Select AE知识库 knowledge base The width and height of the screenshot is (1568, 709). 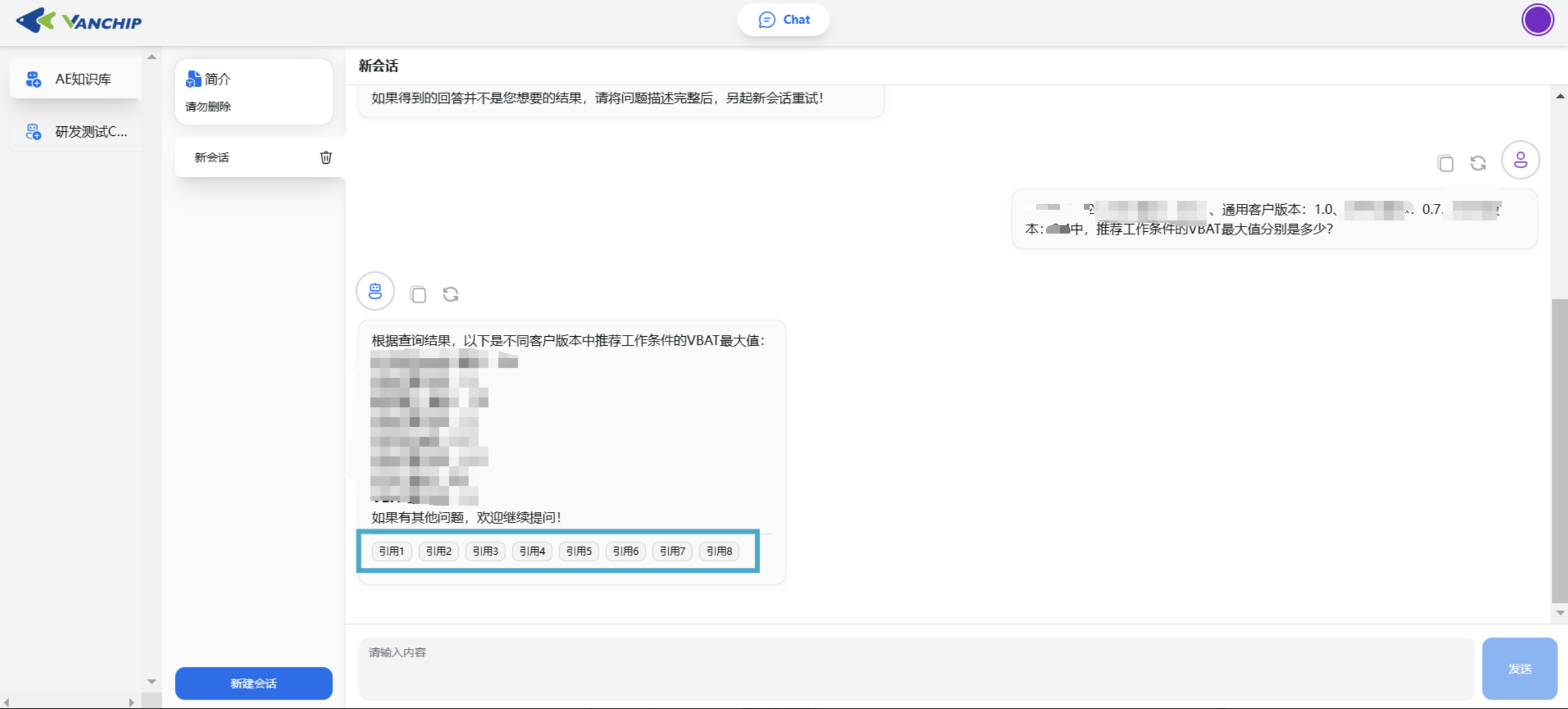[x=76, y=79]
